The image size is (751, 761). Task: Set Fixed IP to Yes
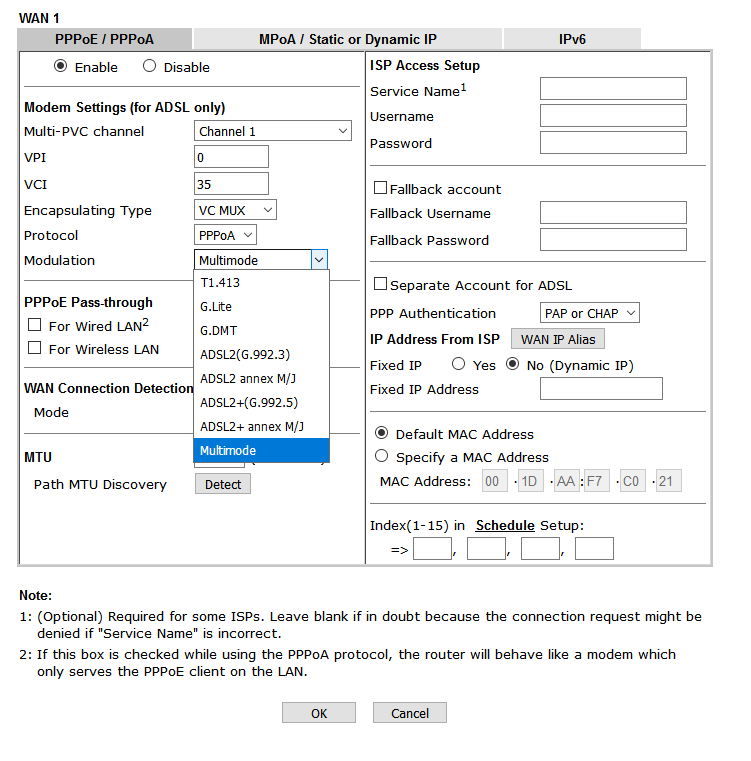coord(459,364)
